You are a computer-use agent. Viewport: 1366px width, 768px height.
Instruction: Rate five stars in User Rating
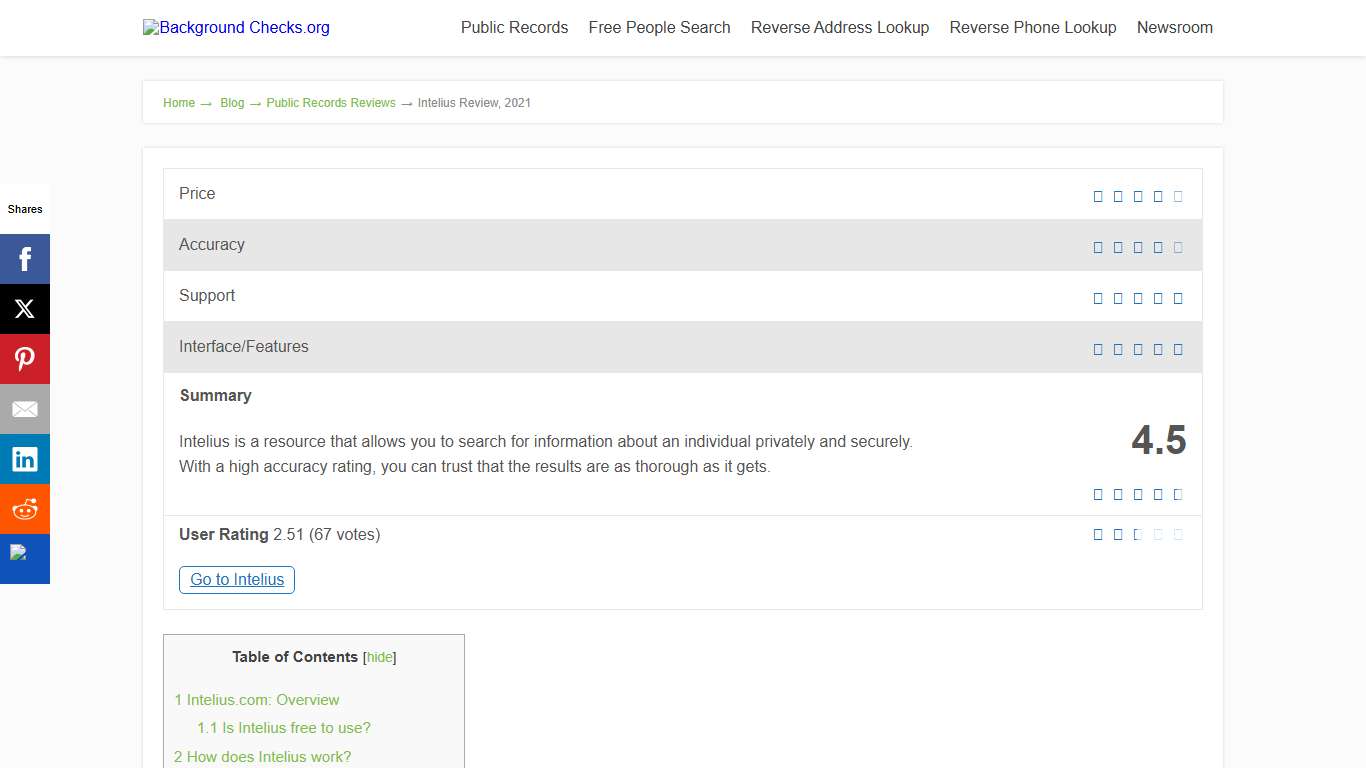click(x=1178, y=535)
